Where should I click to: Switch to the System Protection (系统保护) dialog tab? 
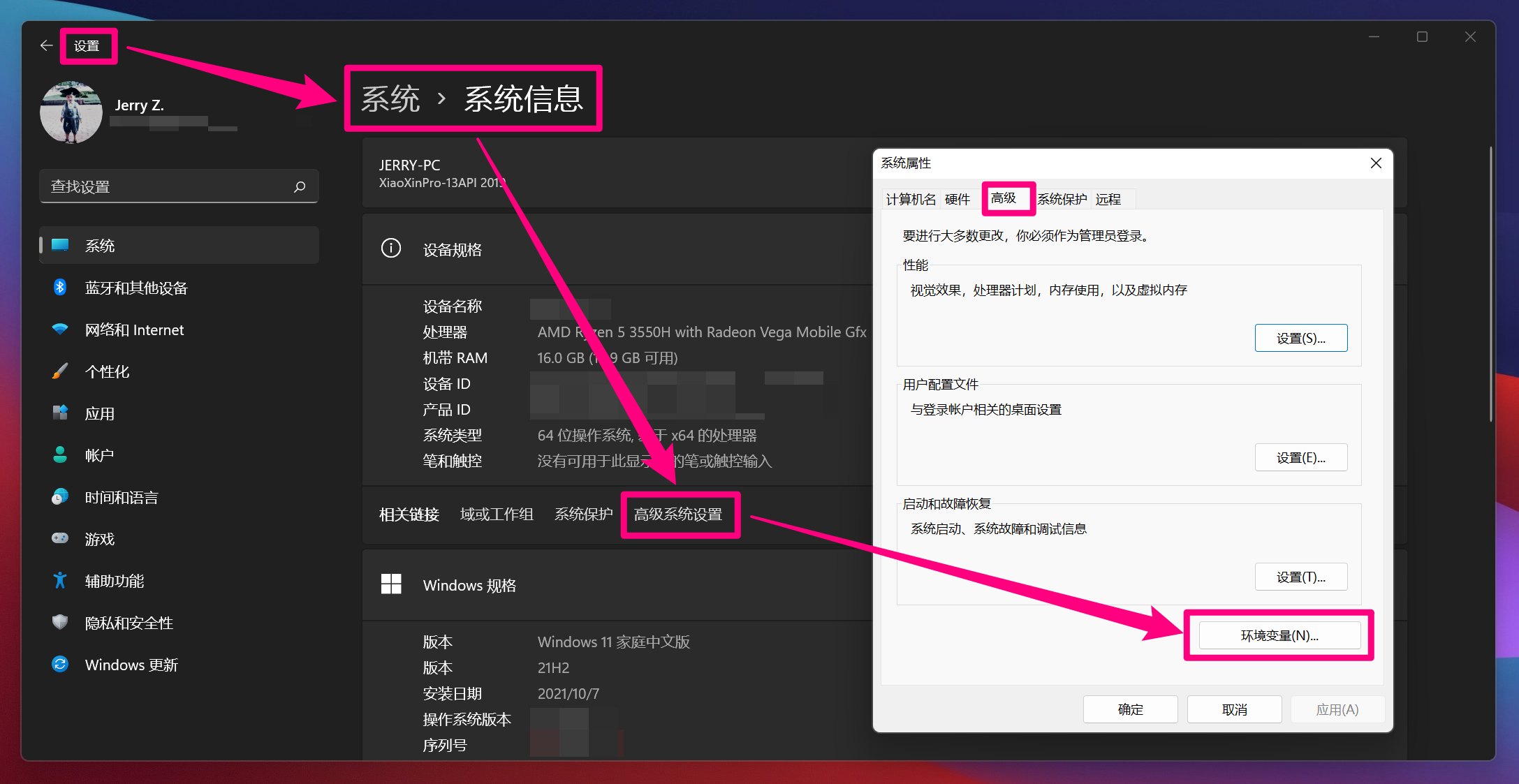(1062, 200)
